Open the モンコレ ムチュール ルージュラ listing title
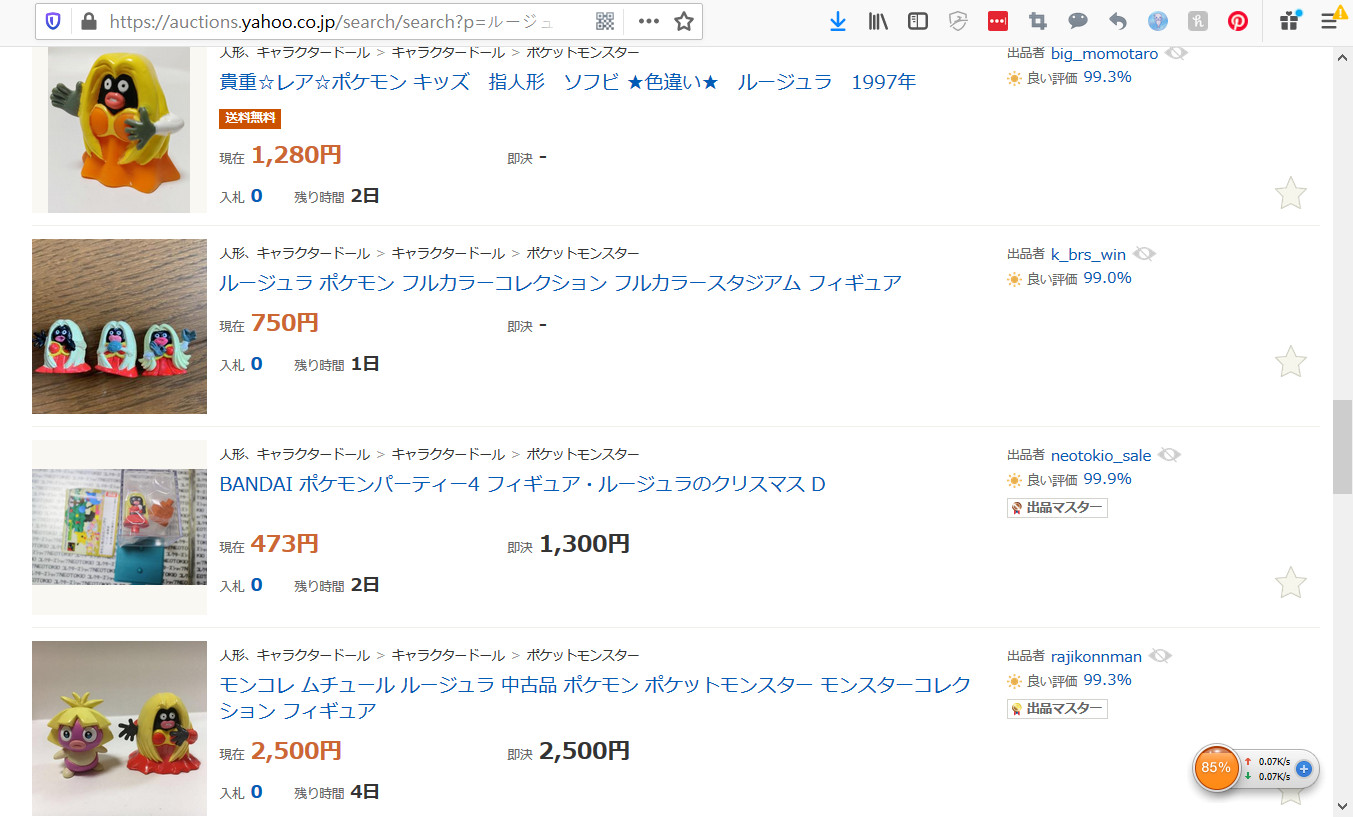This screenshot has width=1353, height=817. 595,698
